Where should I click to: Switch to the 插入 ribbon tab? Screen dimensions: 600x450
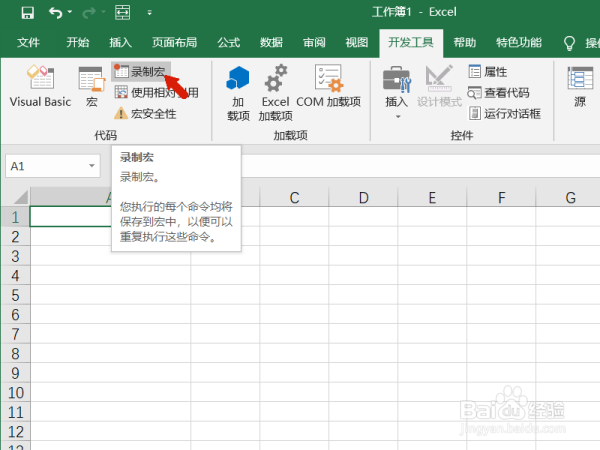(x=121, y=42)
